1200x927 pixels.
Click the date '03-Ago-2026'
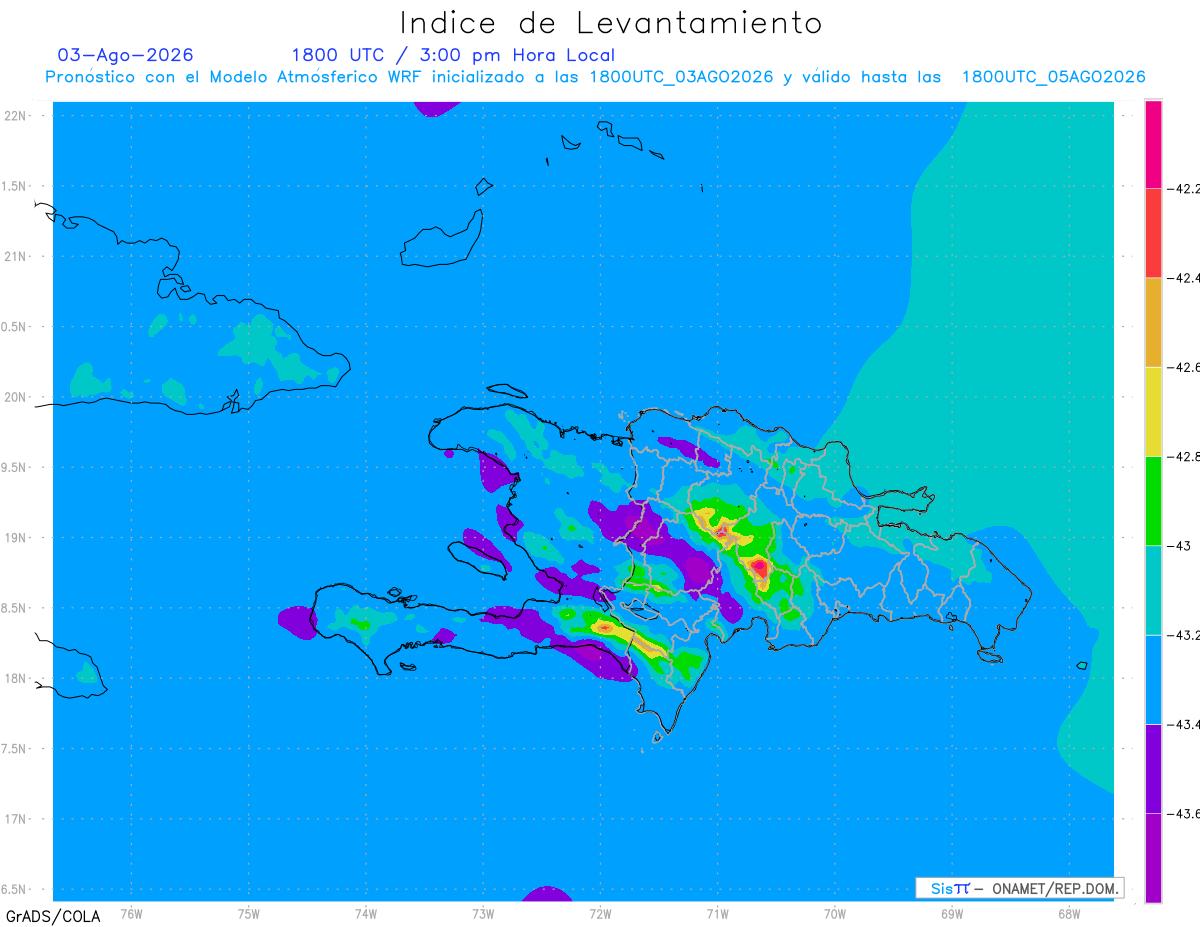pos(125,55)
